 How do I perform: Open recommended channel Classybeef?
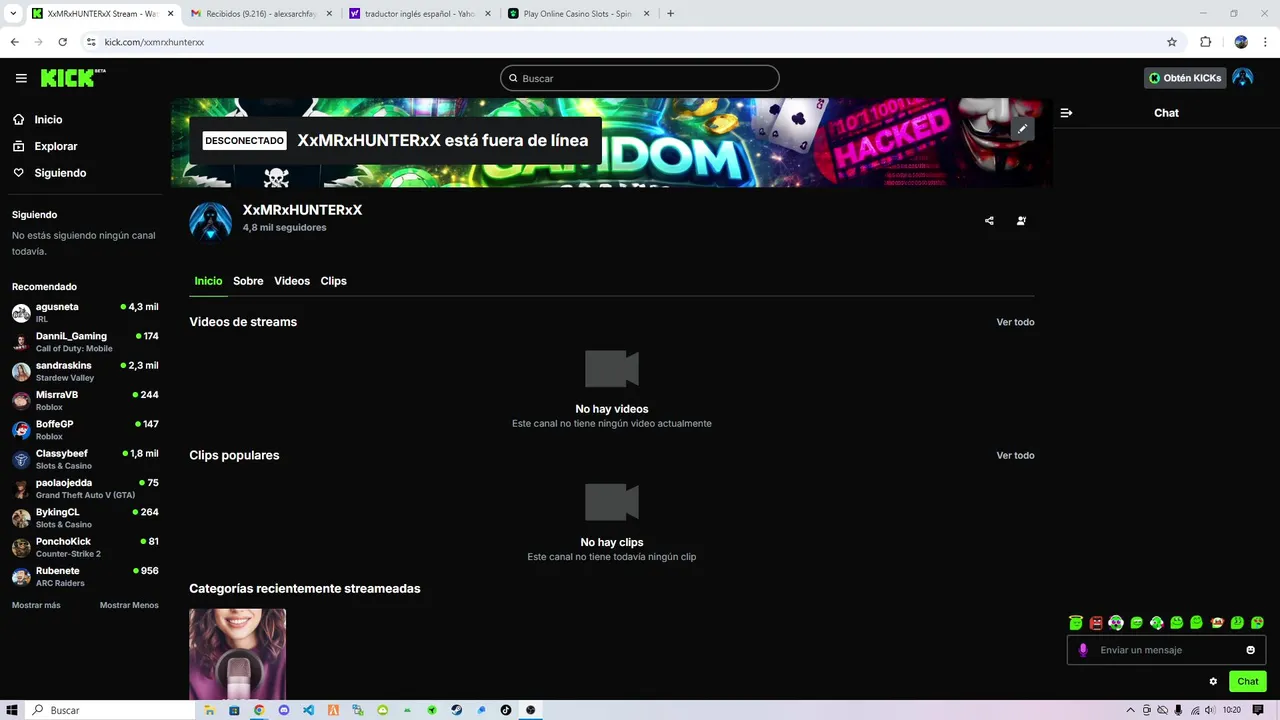85,459
